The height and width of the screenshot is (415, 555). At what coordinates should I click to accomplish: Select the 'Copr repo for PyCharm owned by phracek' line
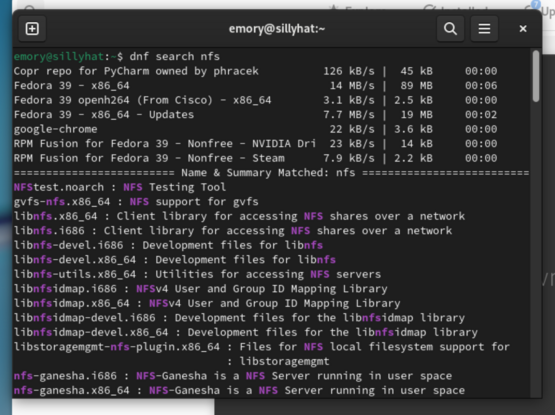point(255,71)
